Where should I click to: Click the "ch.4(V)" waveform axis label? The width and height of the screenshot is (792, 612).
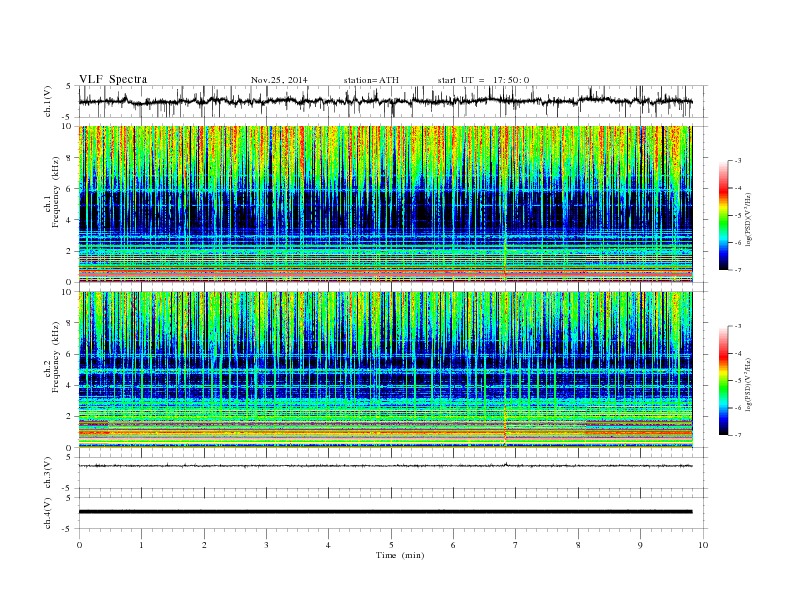click(48, 513)
